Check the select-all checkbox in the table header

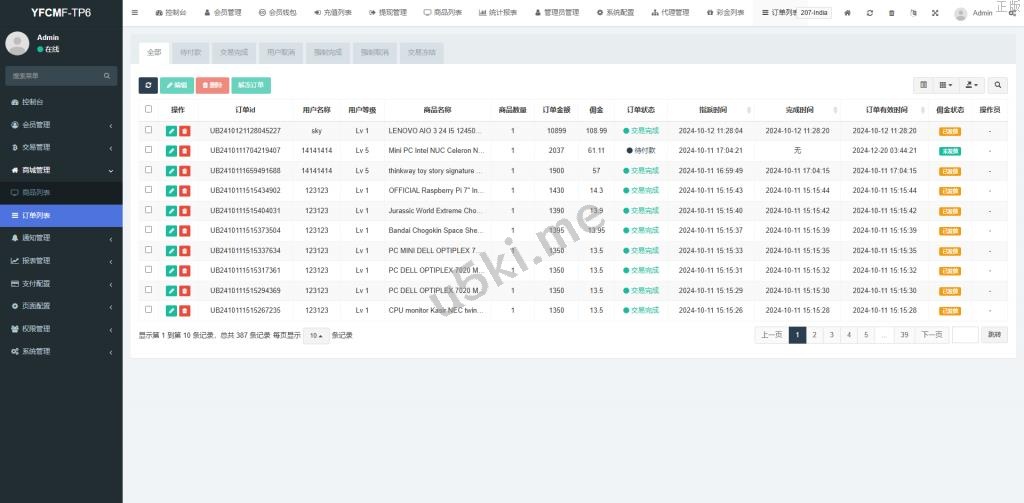click(x=149, y=109)
